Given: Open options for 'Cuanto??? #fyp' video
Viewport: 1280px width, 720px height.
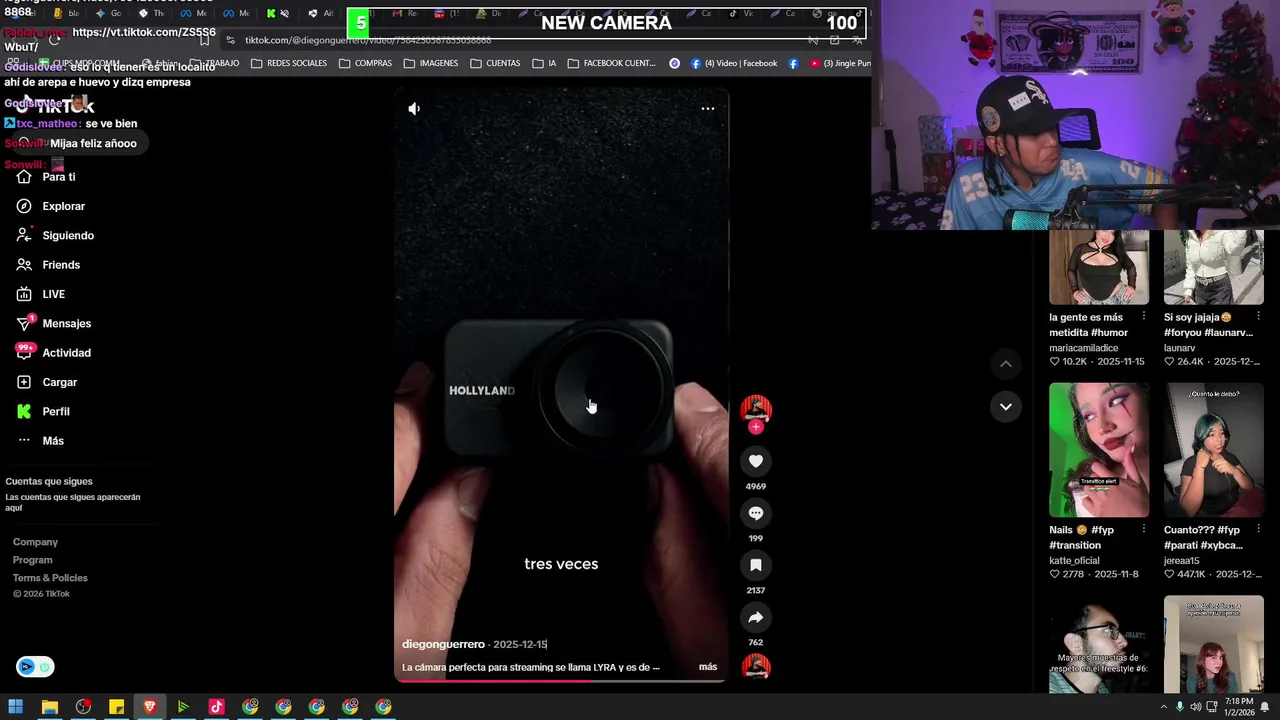Looking at the screenshot, I should click(1258, 530).
